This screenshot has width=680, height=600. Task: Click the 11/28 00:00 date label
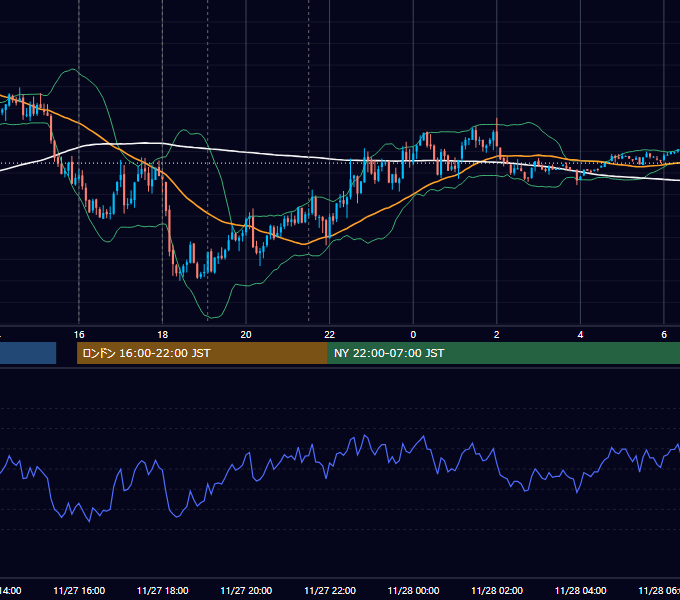[413, 591]
